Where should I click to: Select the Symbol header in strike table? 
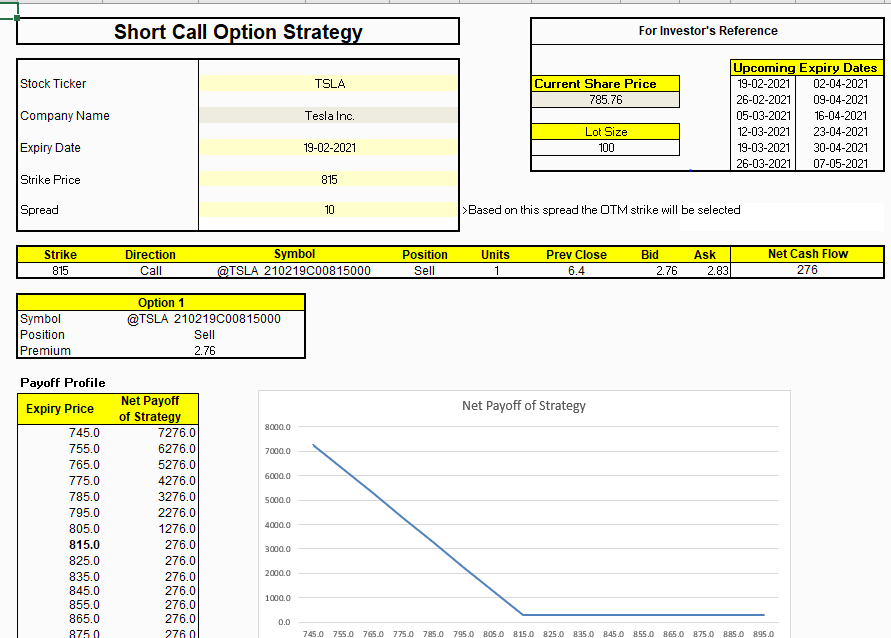[x=294, y=255]
